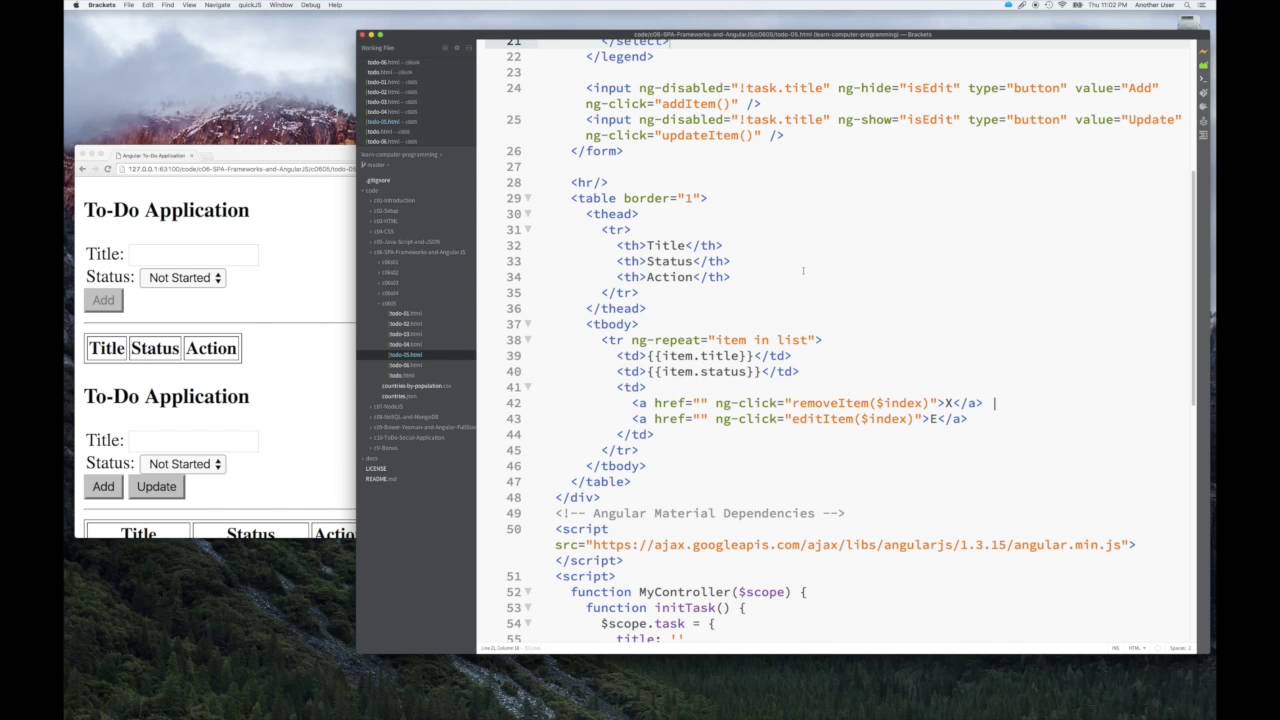
Task: Open .gitignore in file tree
Action: click(x=379, y=181)
